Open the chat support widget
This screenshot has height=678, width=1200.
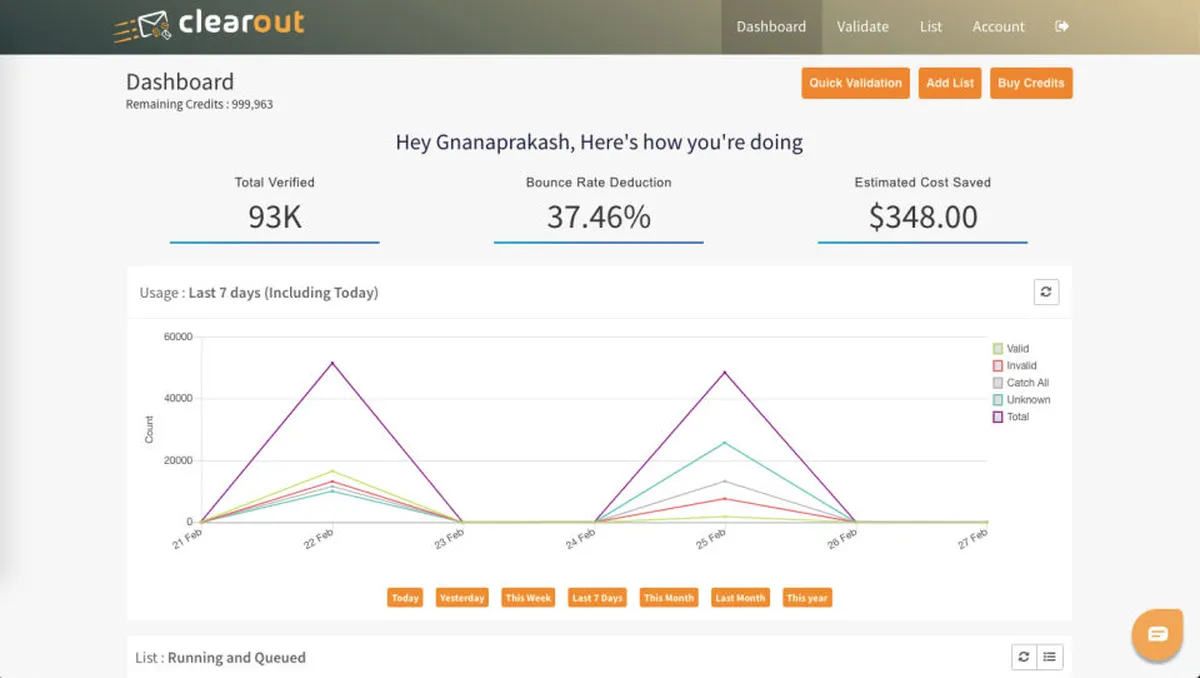click(1157, 634)
